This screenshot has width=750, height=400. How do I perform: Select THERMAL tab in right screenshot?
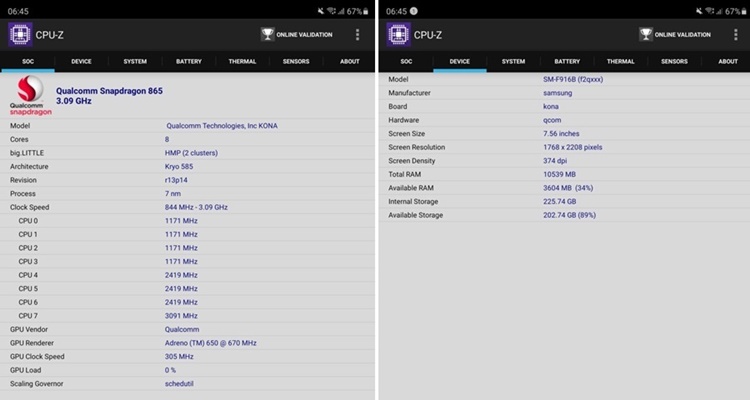coord(621,61)
